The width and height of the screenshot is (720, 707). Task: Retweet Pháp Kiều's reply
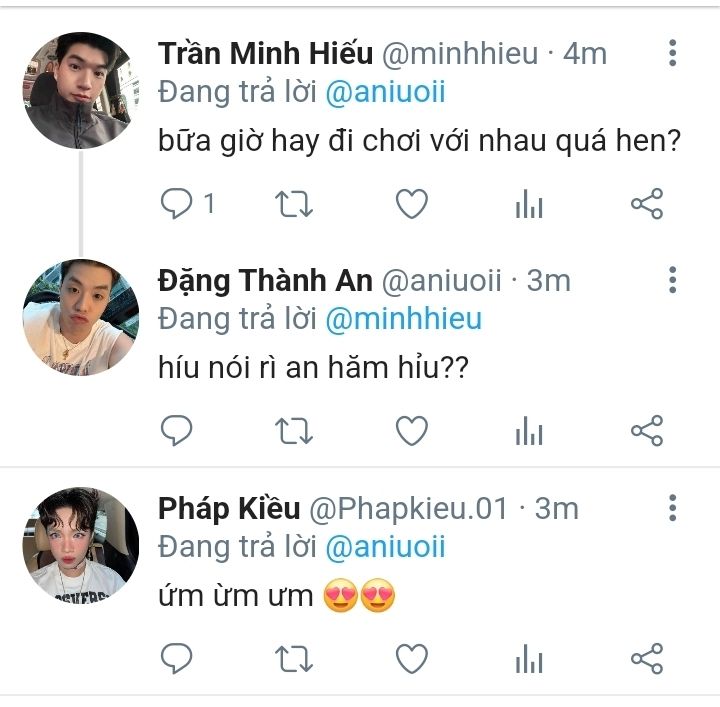pyautogui.click(x=294, y=658)
